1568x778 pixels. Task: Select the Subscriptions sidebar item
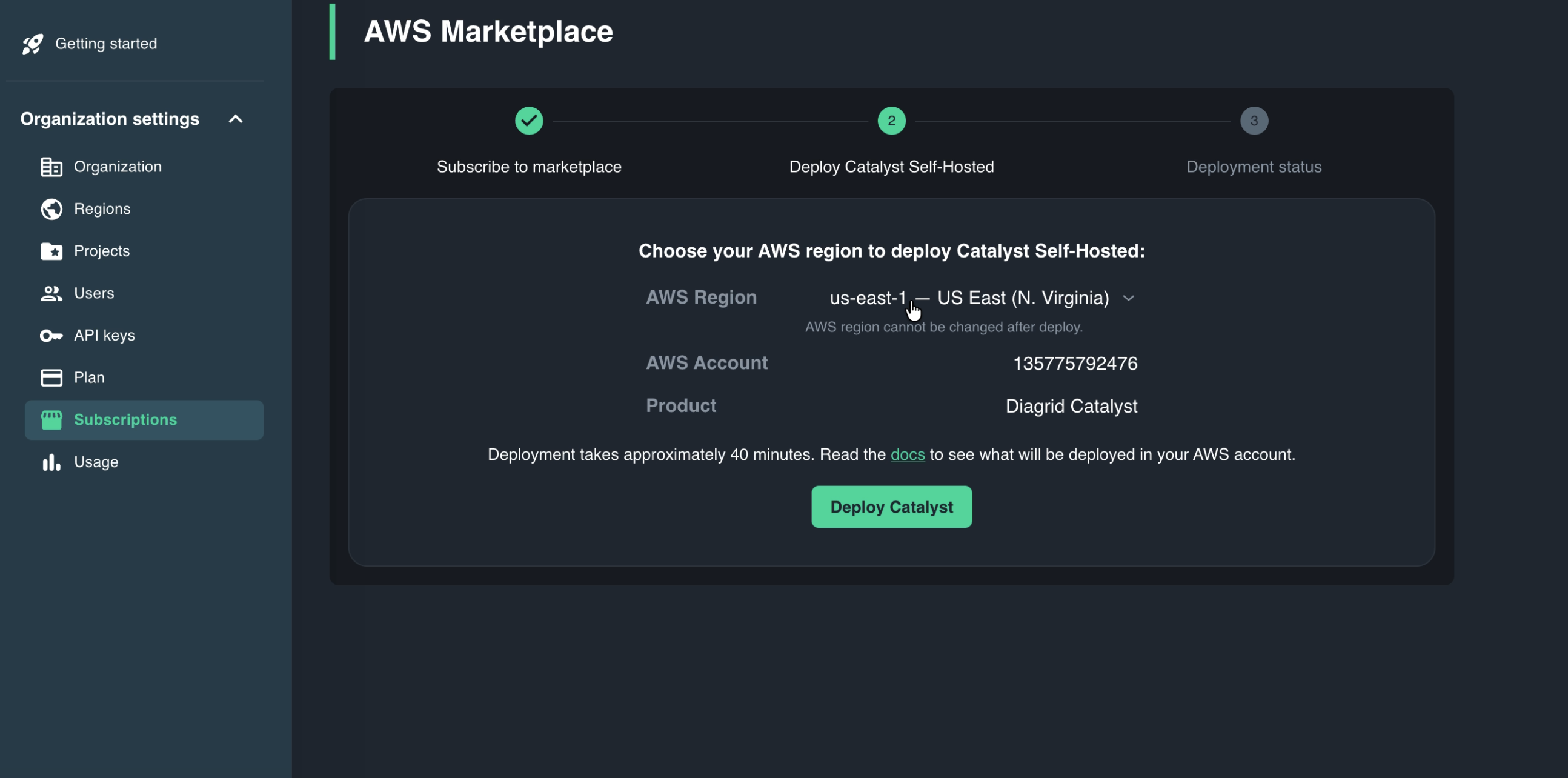point(144,420)
